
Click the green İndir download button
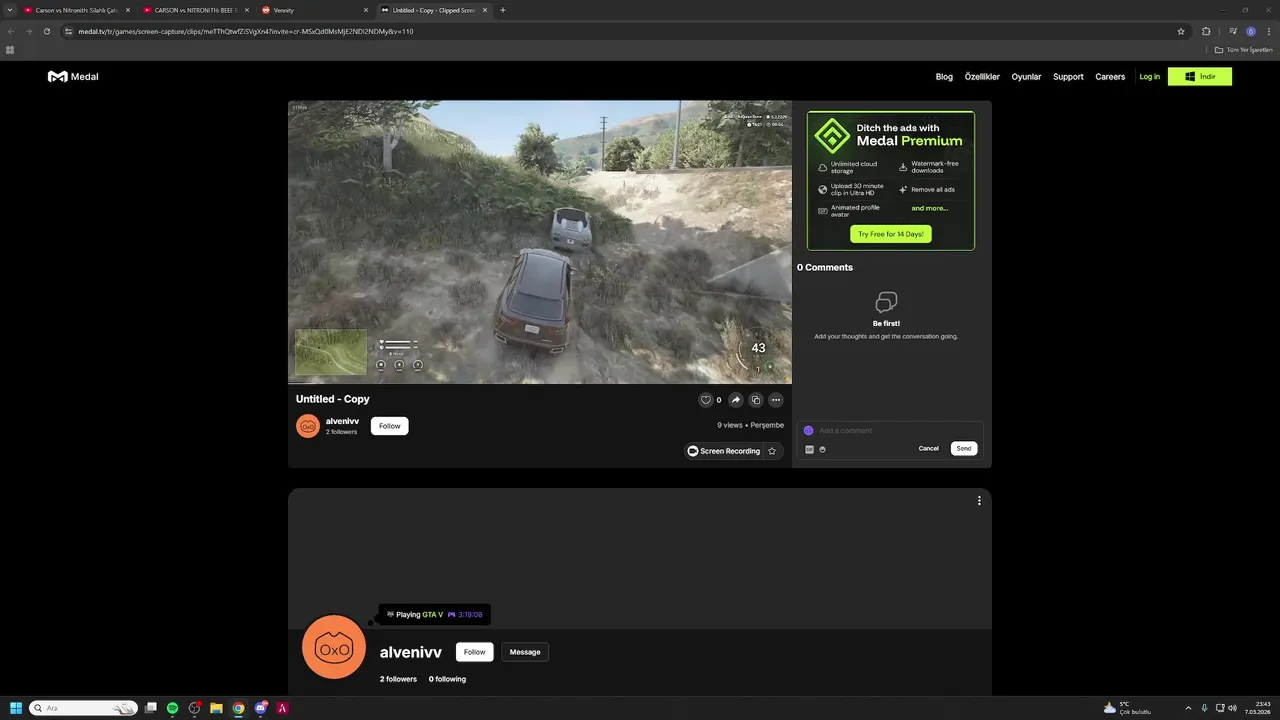point(1200,77)
